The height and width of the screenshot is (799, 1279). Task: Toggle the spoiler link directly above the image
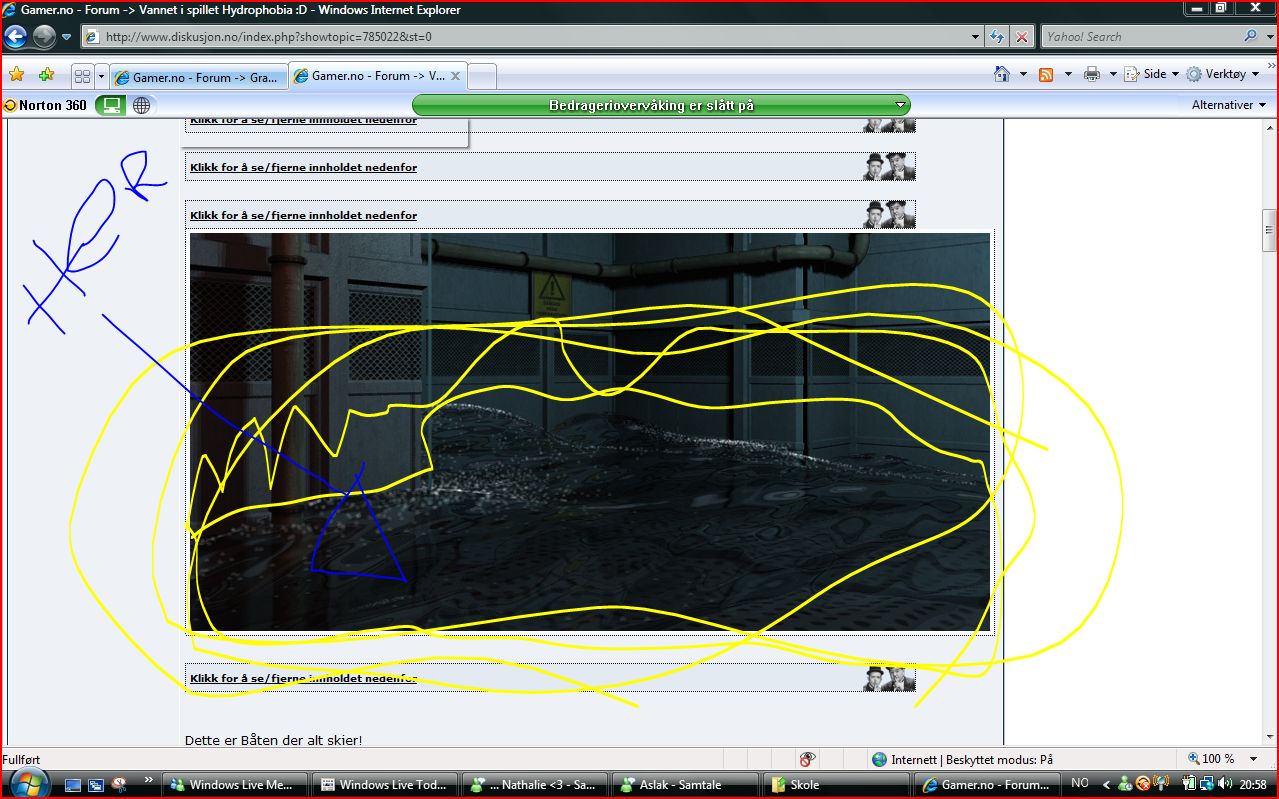coord(303,215)
